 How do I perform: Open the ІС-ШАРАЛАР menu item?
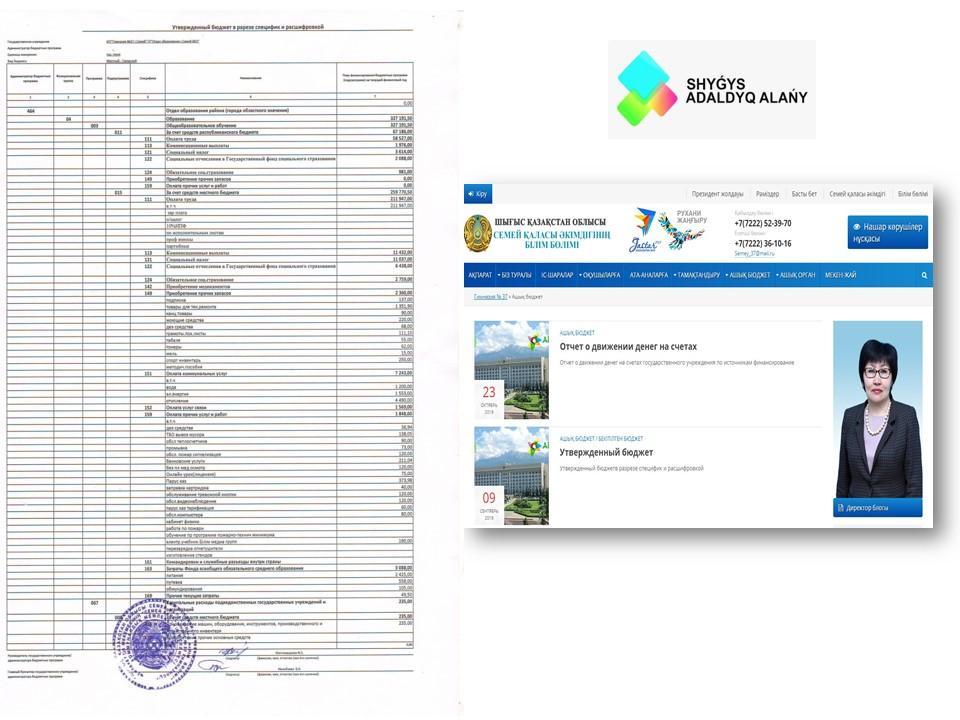[557, 276]
